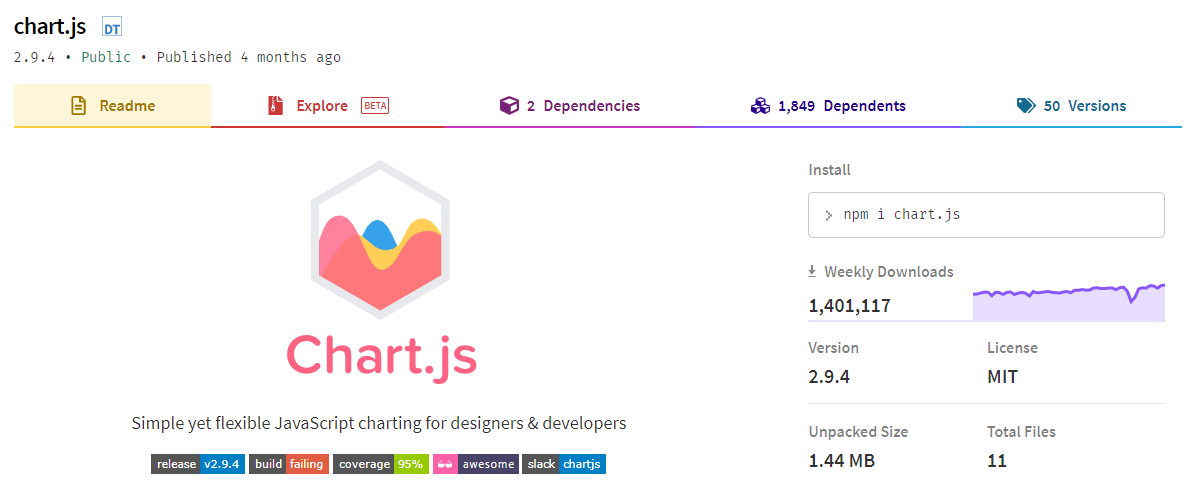Copy the npm i chart.js install command
This screenshot has width=1199, height=485.
(986, 215)
